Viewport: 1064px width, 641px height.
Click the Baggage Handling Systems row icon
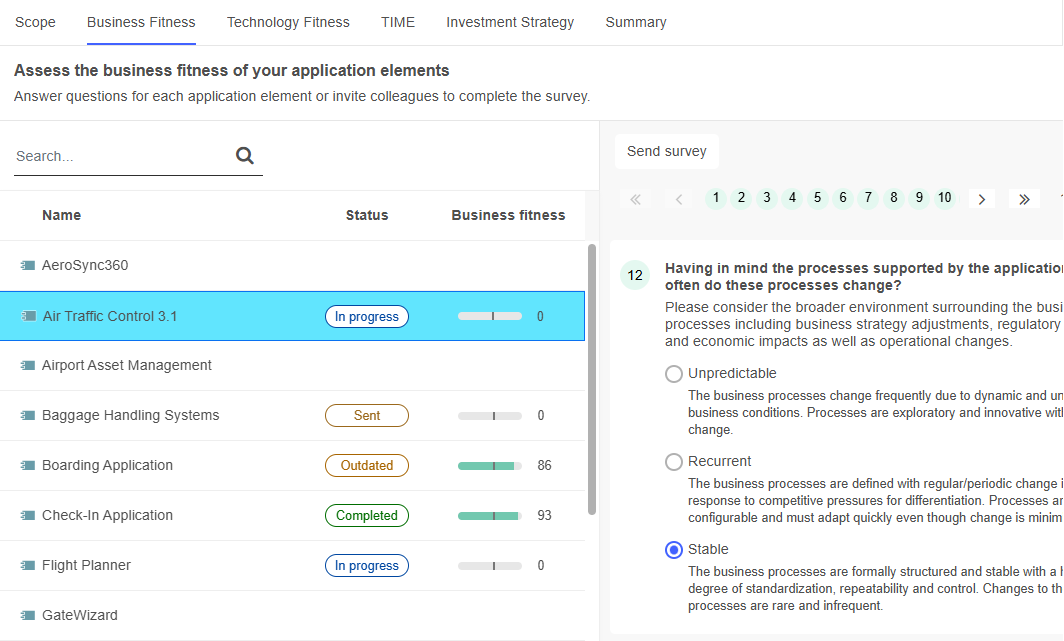(28, 416)
